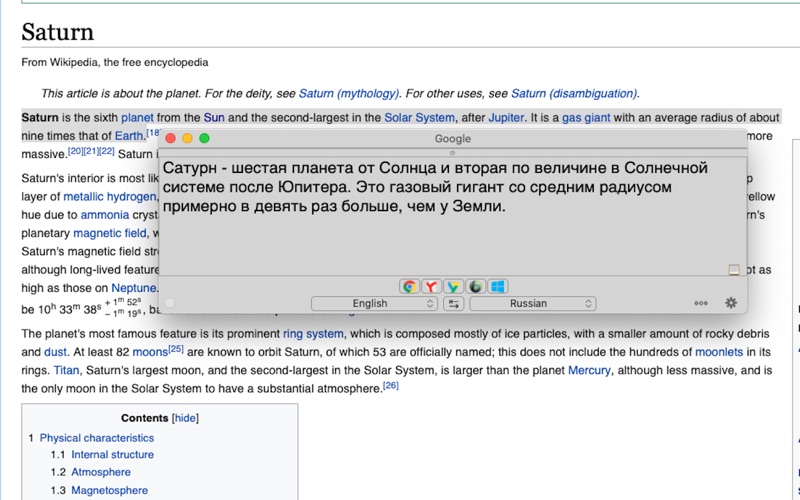Select the red Yandex translation engine icon
Image resolution: width=800 pixels, height=500 pixels.
point(431,287)
